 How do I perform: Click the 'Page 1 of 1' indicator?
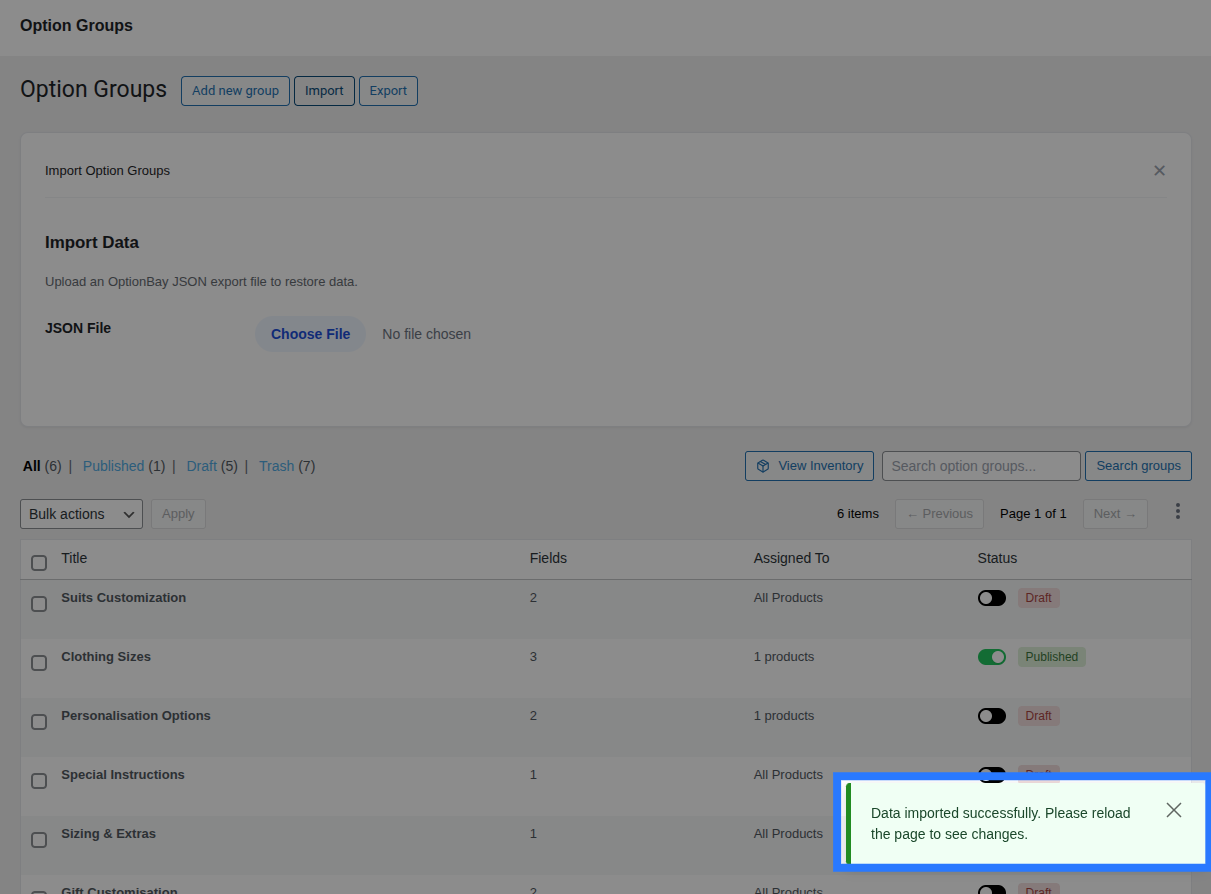point(1033,514)
